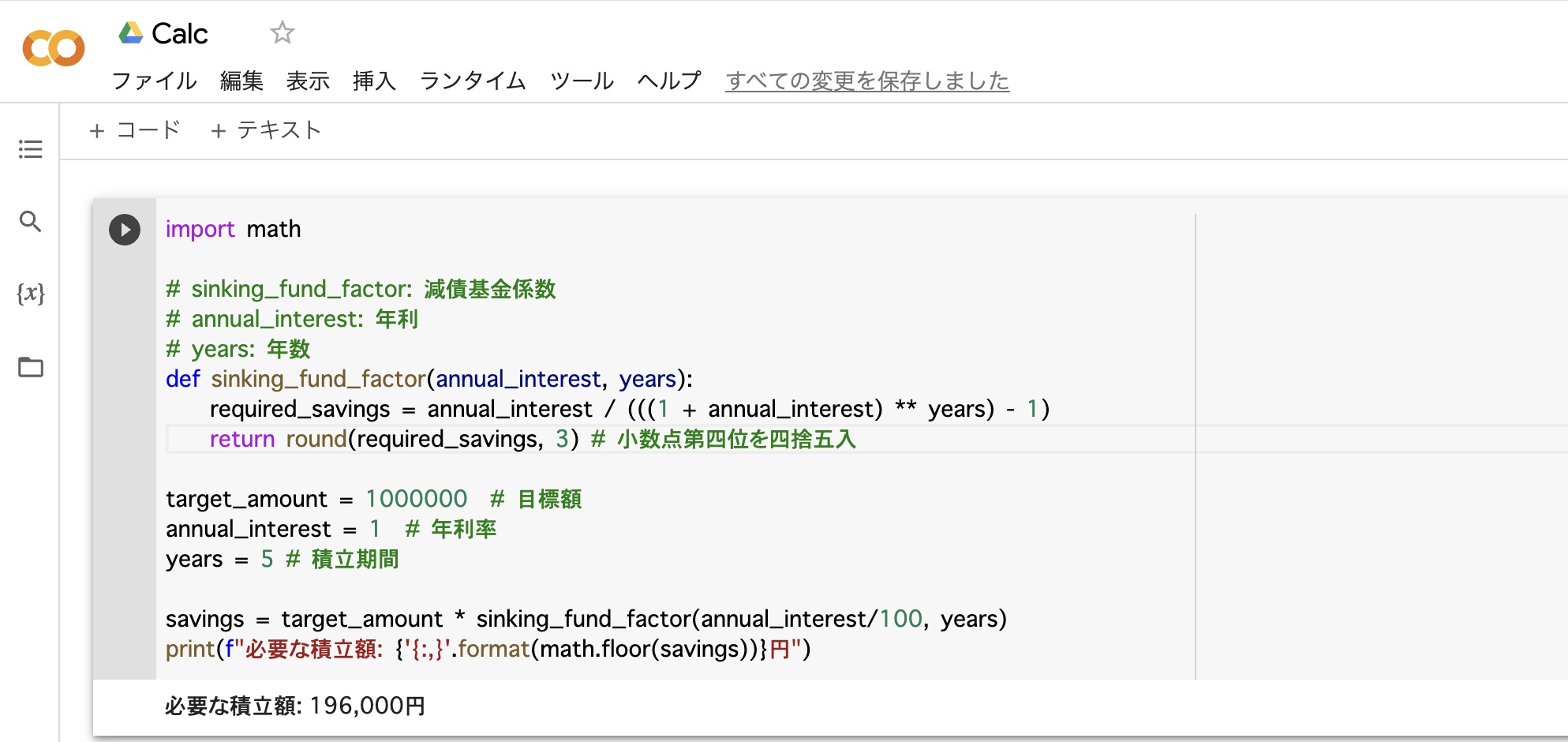Open the 編集 menu
This screenshot has width=1568, height=742.
coord(241,80)
